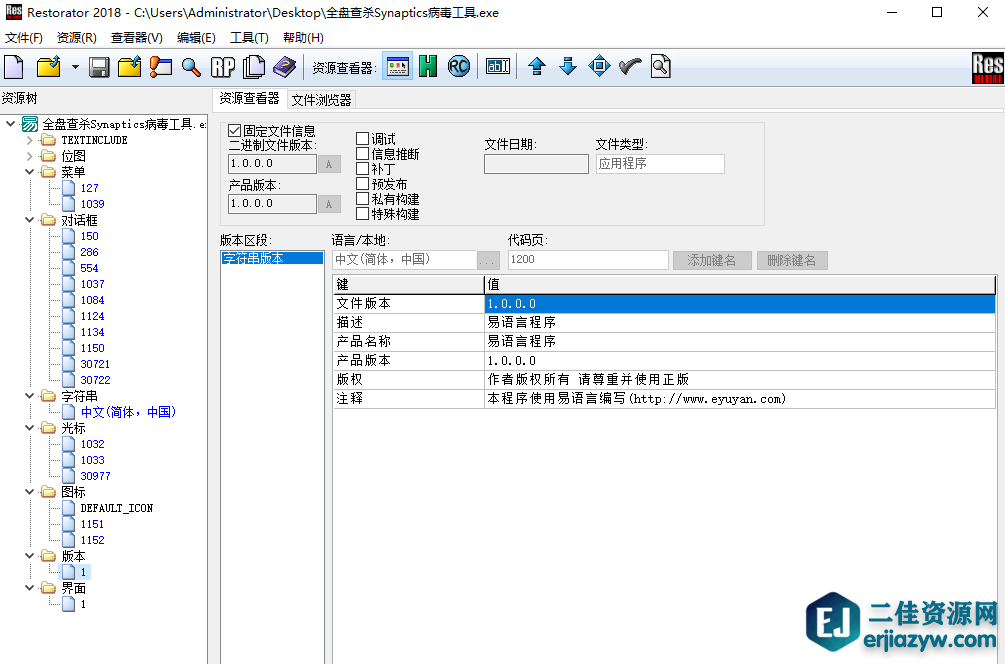Viewport: 1005px width, 664px height.
Task: Enable the 私有构建 checkbox
Action: coord(362,199)
